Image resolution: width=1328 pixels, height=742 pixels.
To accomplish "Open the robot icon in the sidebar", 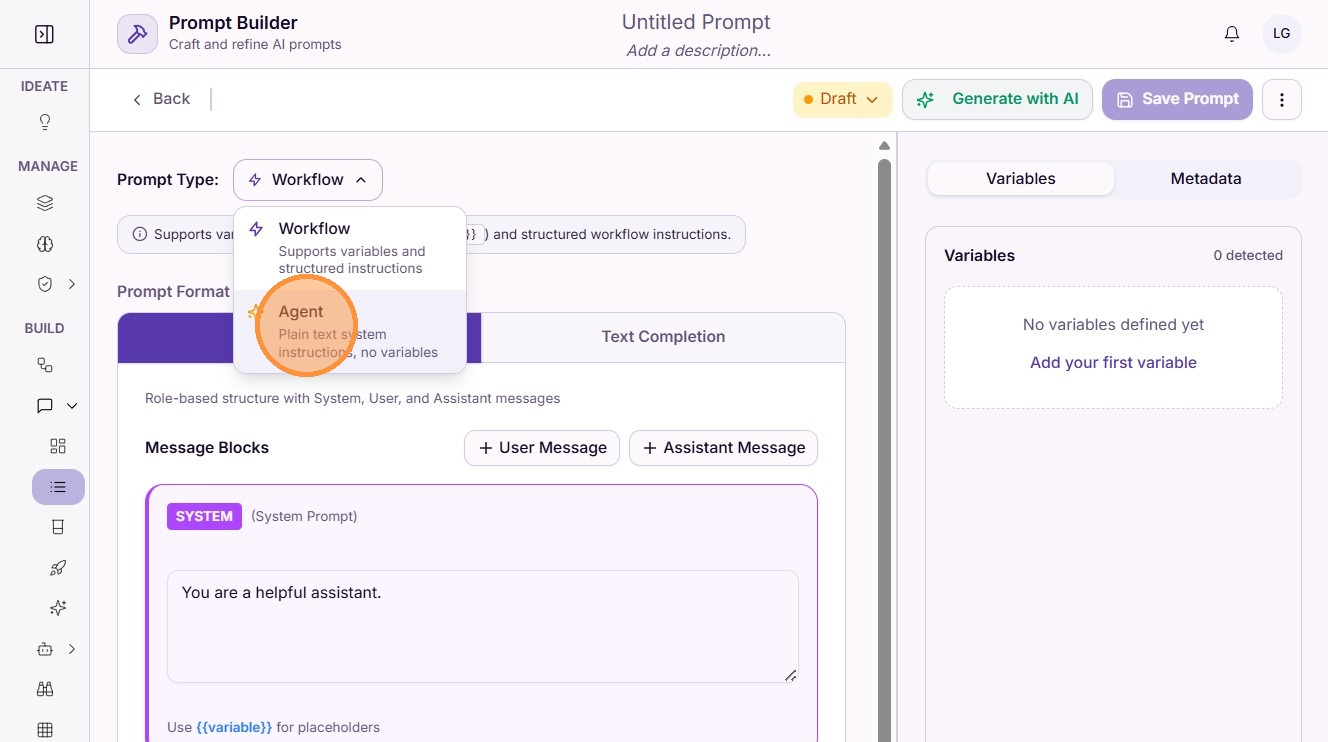I will point(45,649).
